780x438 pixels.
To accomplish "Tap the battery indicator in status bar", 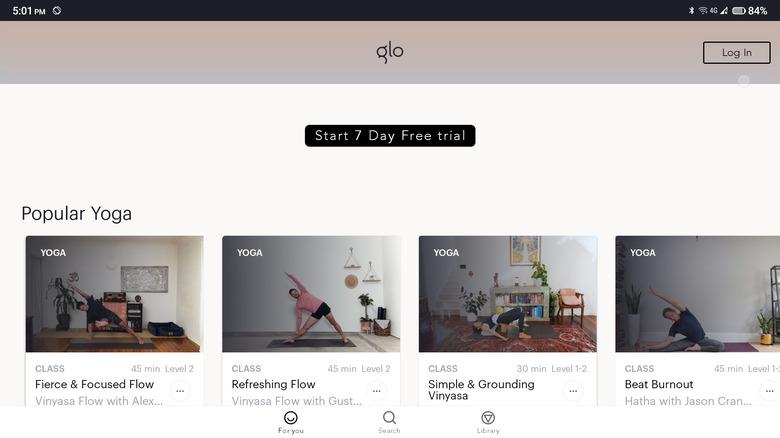I will click(x=739, y=10).
